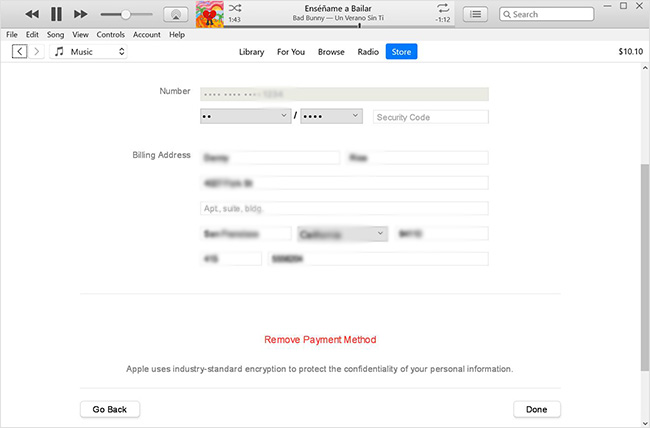Switch to the For You tab
The image size is (650, 428).
[291, 52]
